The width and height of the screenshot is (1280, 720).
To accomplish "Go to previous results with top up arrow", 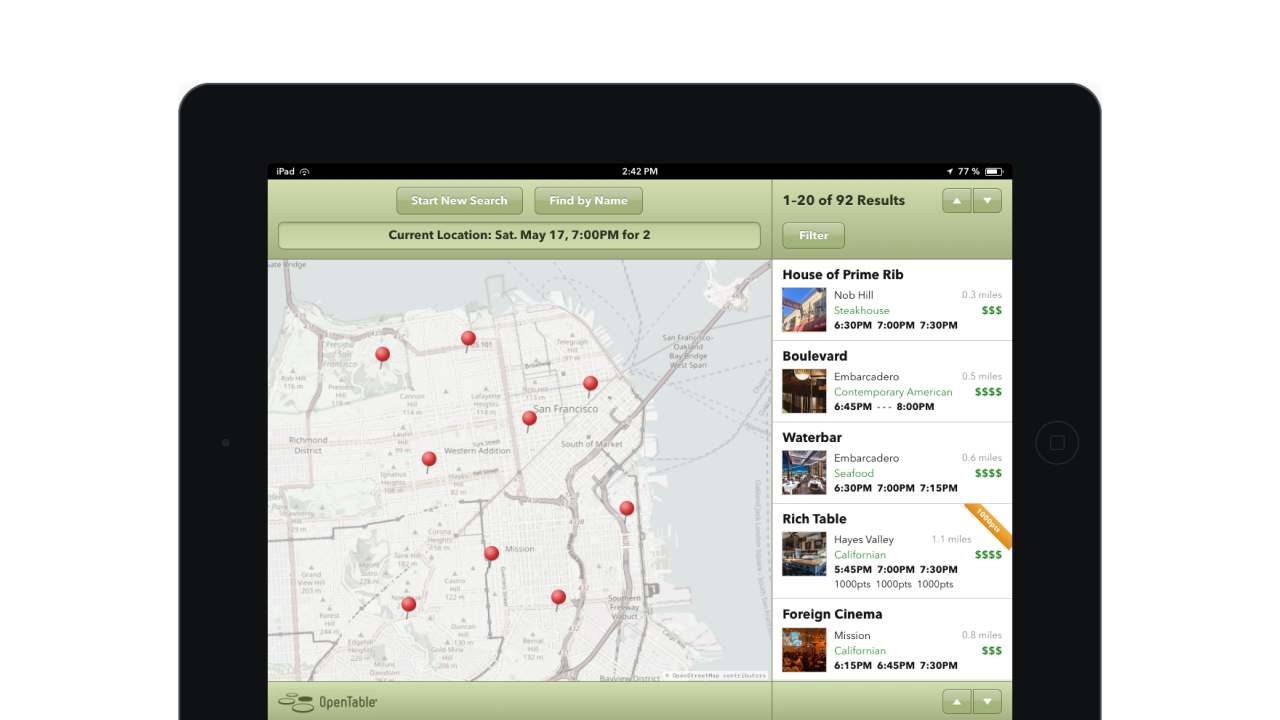I will pos(957,201).
